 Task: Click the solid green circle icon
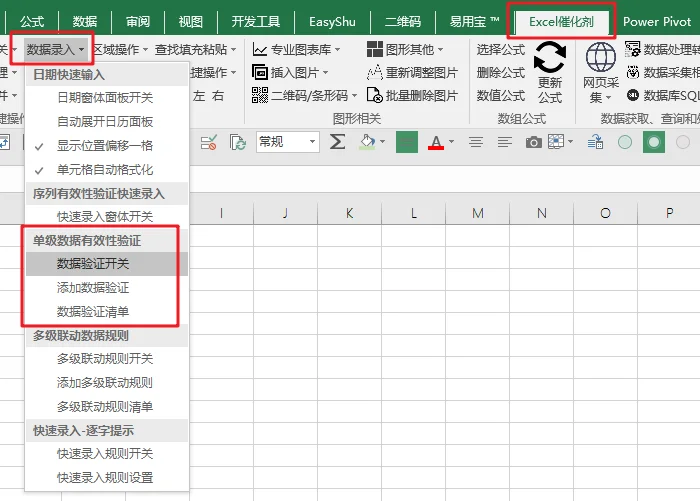click(x=654, y=142)
